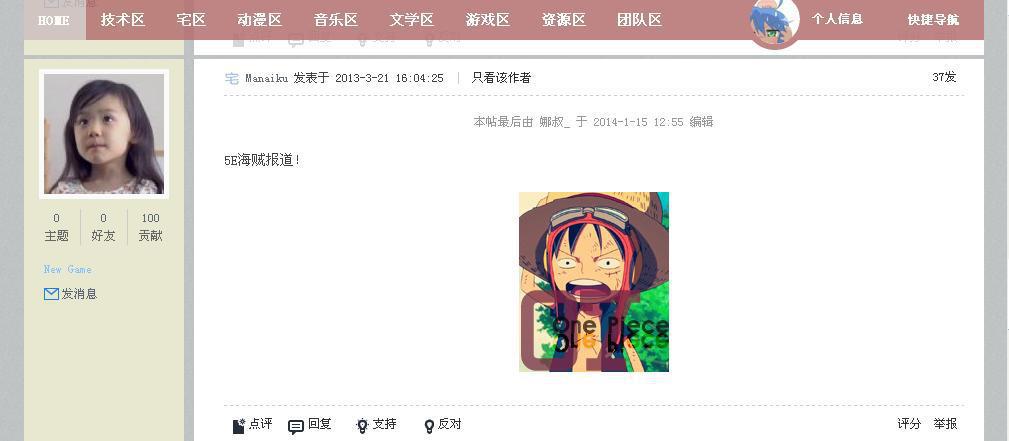Switch to the 音乐区 section

(336, 20)
